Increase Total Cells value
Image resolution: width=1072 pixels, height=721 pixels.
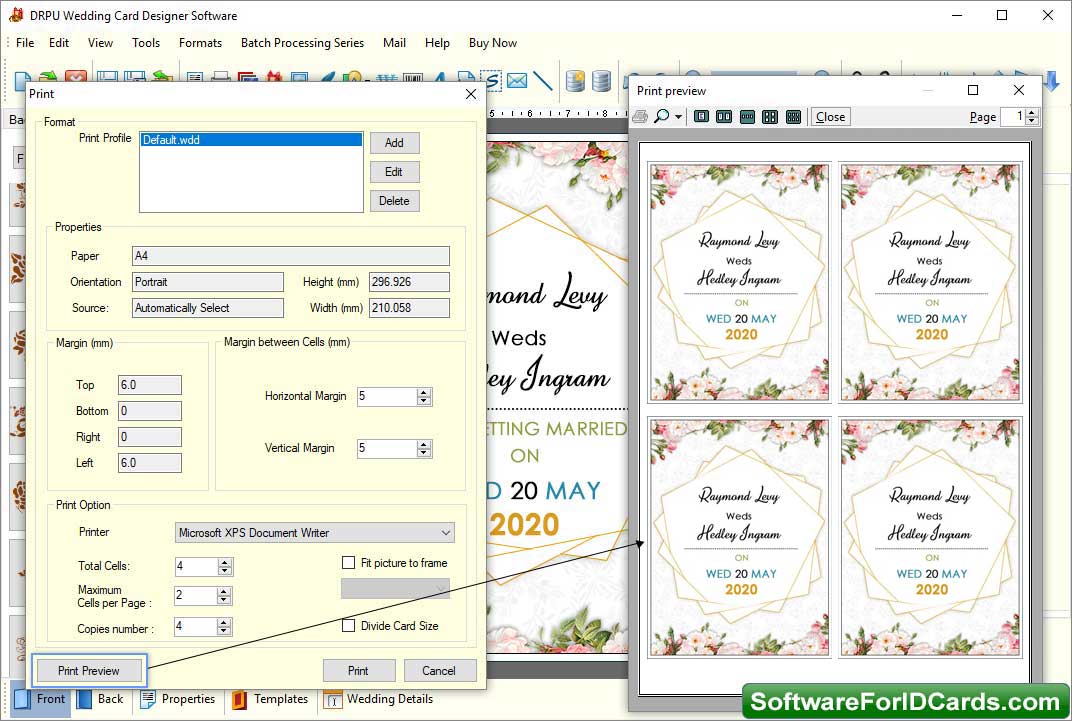tap(225, 562)
